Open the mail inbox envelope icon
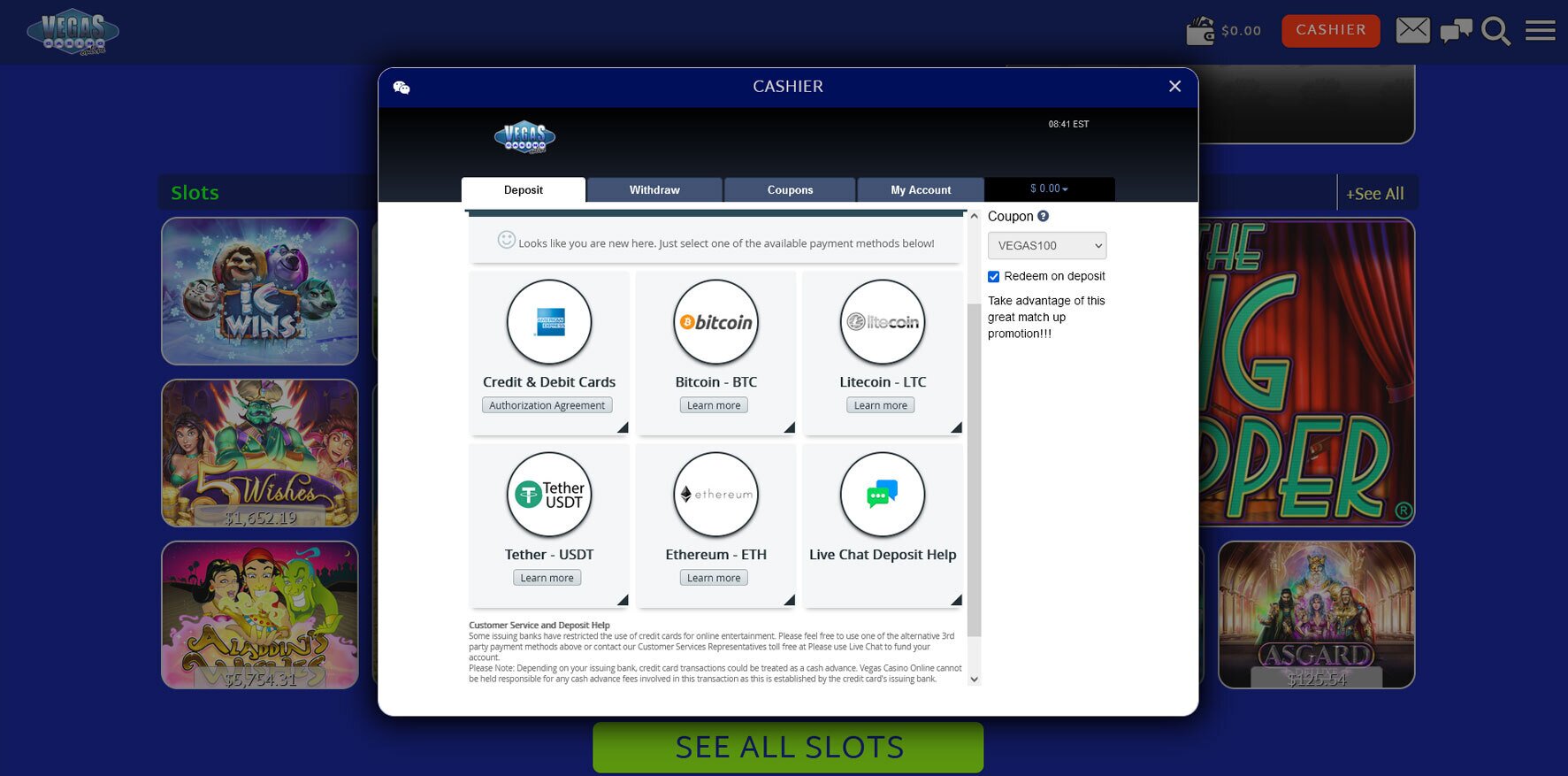The height and width of the screenshot is (776, 1568). point(1412,30)
